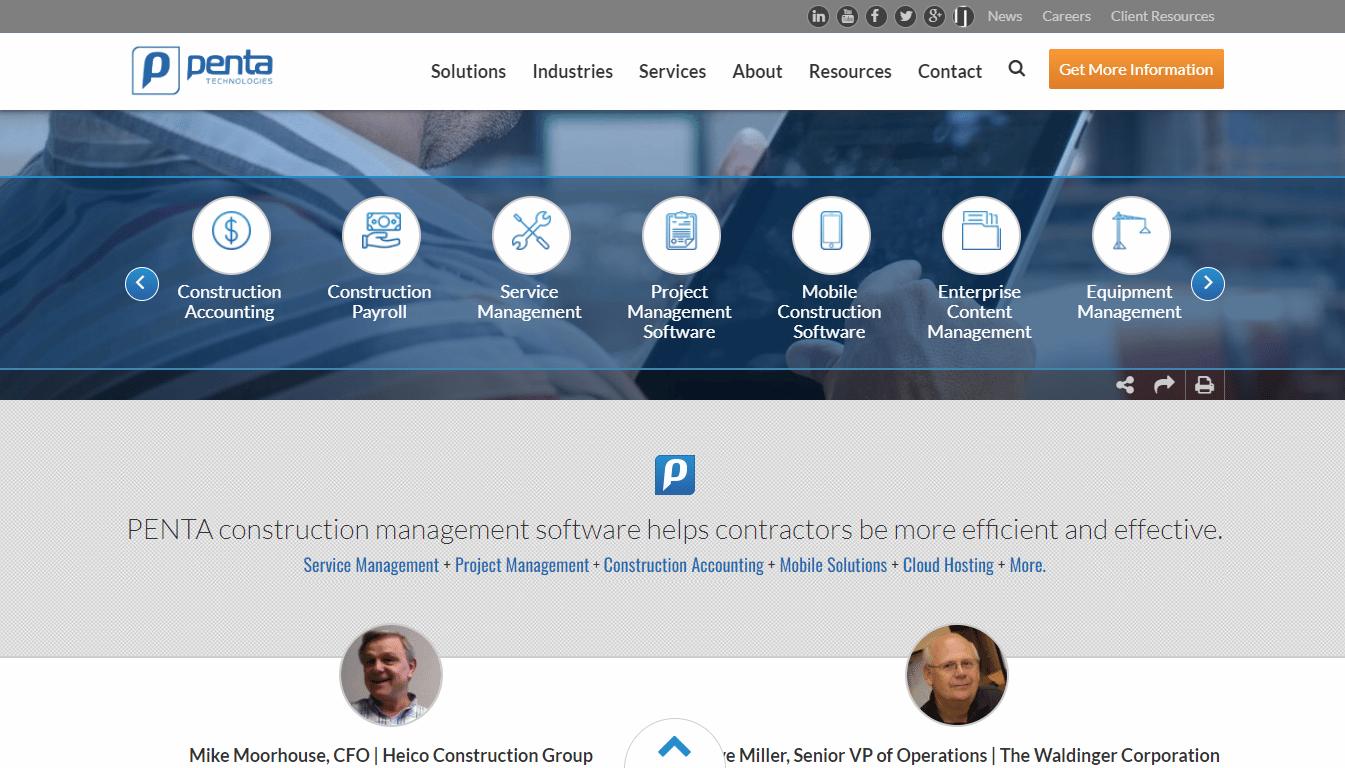Click the Construction Accounting dollar icon
The height and width of the screenshot is (768, 1345).
point(231,235)
